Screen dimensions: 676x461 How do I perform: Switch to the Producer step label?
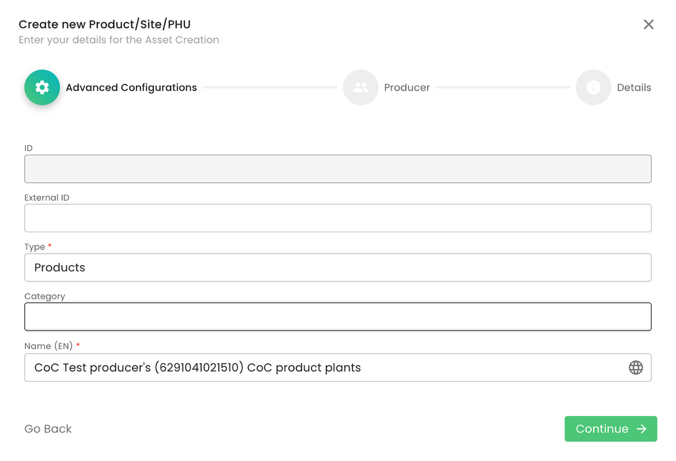(x=407, y=88)
